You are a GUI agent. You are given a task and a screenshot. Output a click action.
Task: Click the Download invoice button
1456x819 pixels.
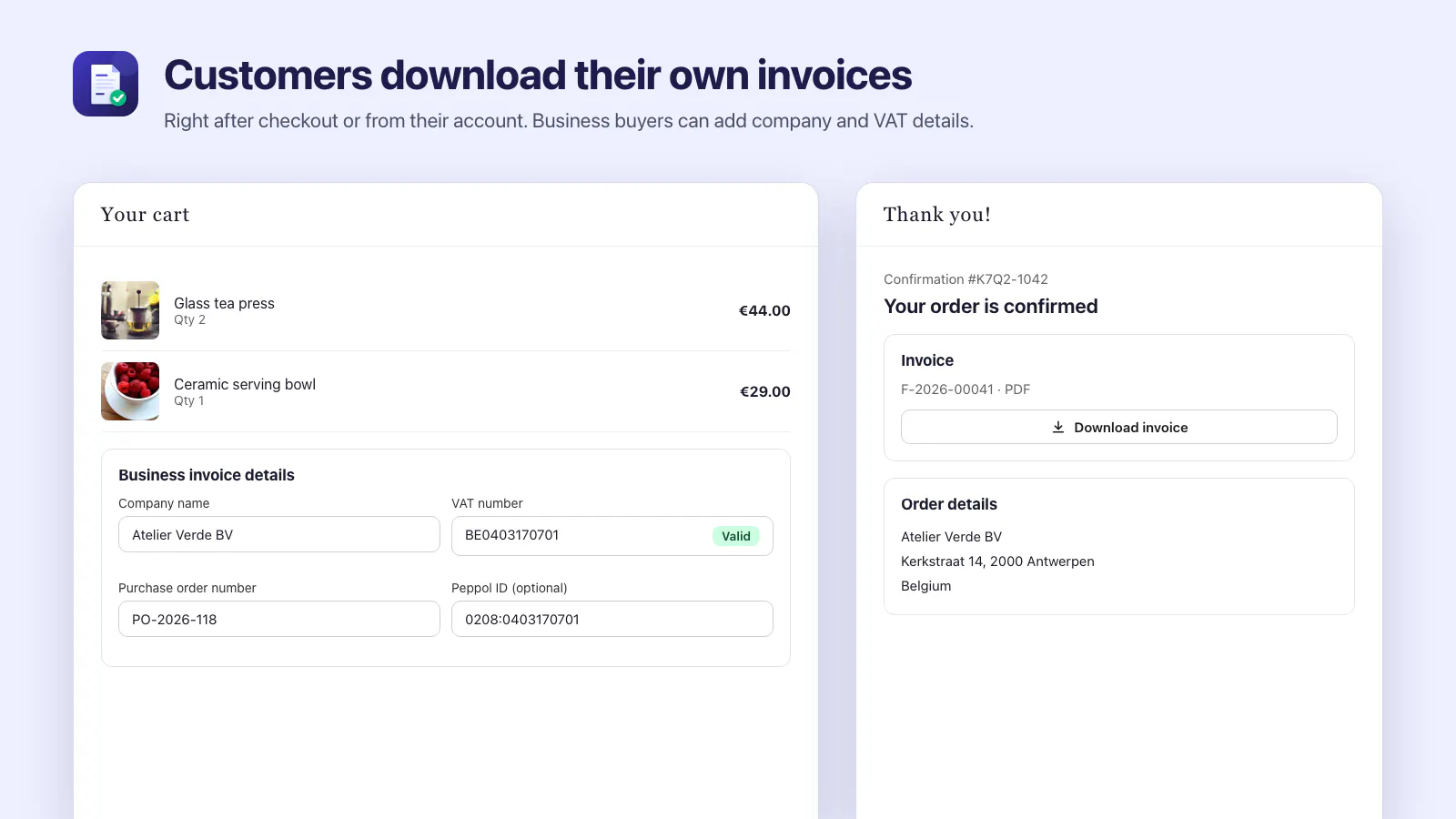click(x=1119, y=427)
